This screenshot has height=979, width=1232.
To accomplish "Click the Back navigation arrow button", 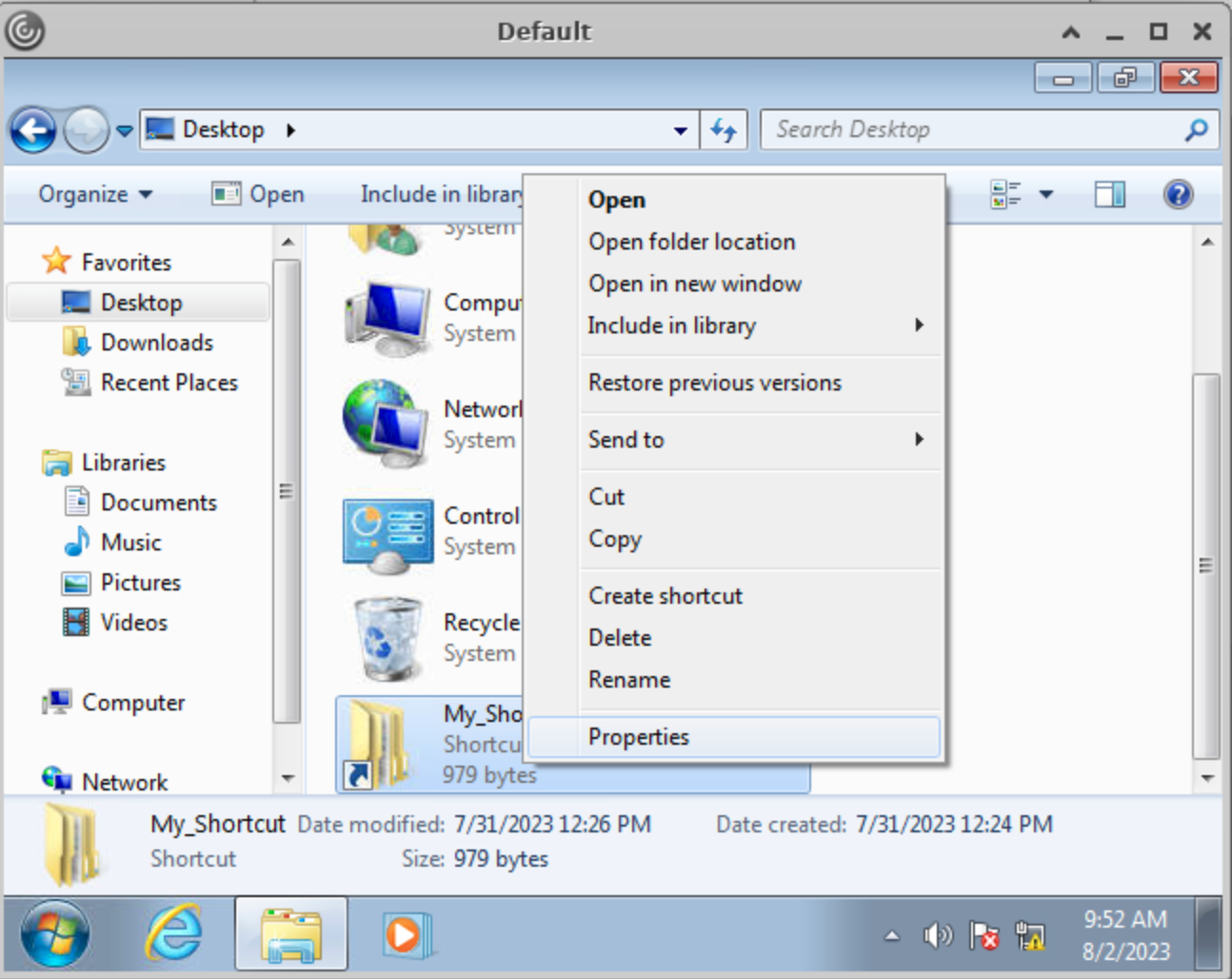I will 33,130.
